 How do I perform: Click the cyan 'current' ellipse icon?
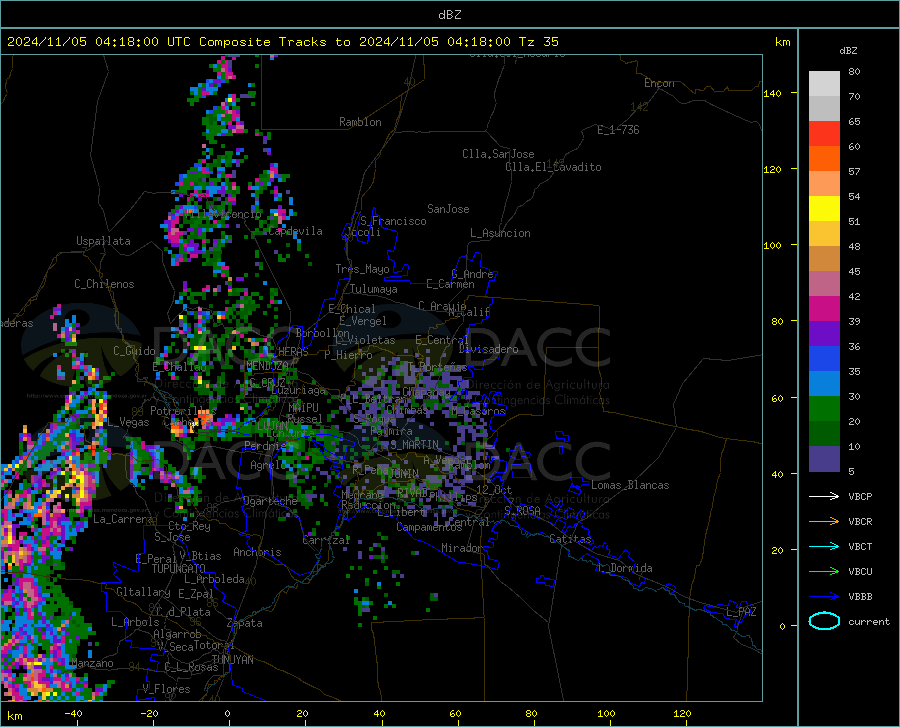coord(824,621)
